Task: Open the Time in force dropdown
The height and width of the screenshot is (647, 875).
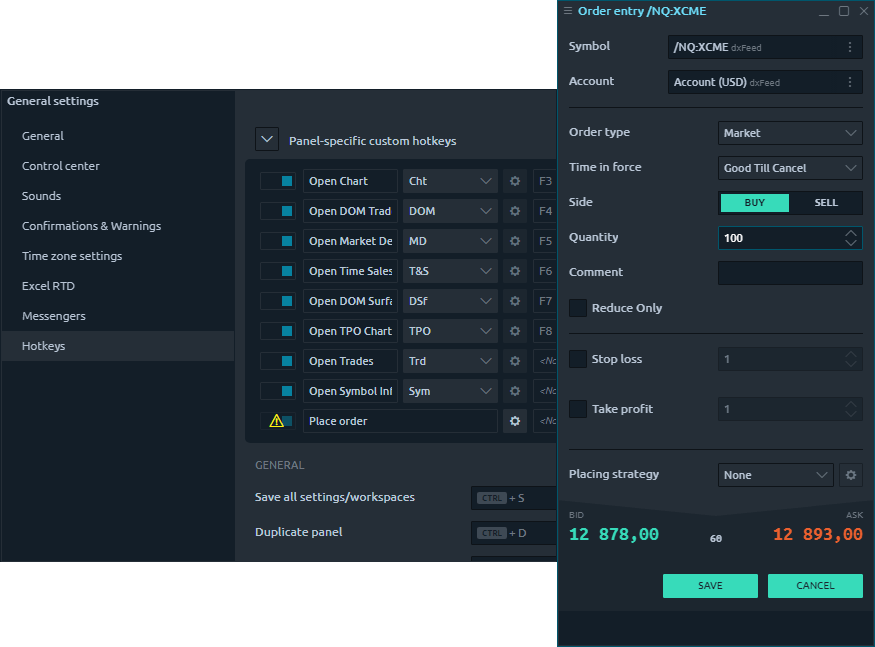Action: [x=790, y=168]
